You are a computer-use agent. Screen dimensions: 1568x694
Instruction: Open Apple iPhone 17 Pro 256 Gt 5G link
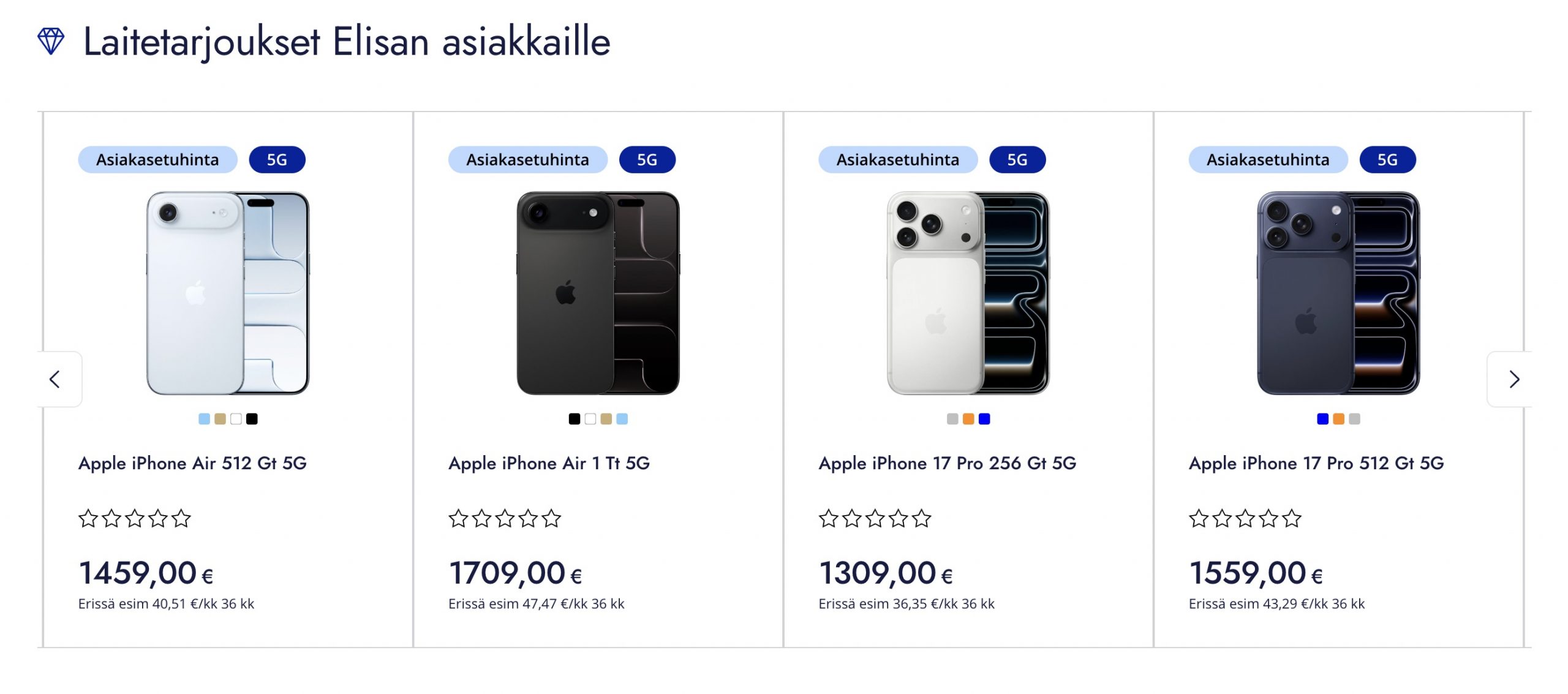[x=947, y=463]
